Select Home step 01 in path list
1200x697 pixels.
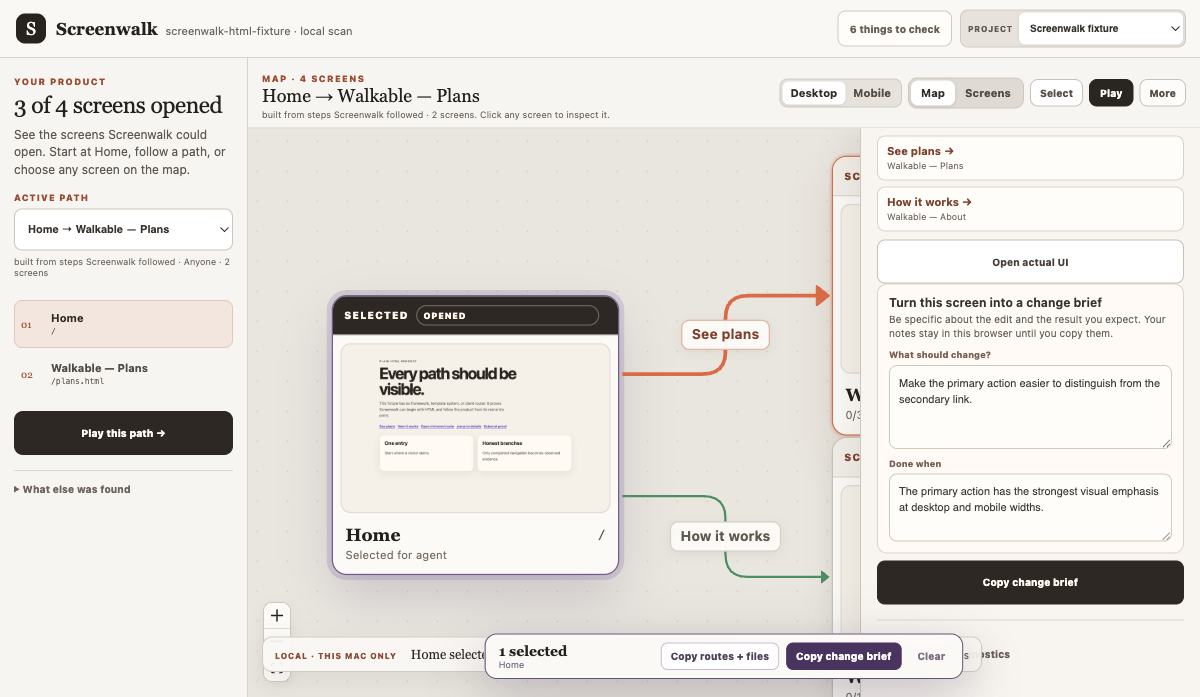[x=123, y=324]
